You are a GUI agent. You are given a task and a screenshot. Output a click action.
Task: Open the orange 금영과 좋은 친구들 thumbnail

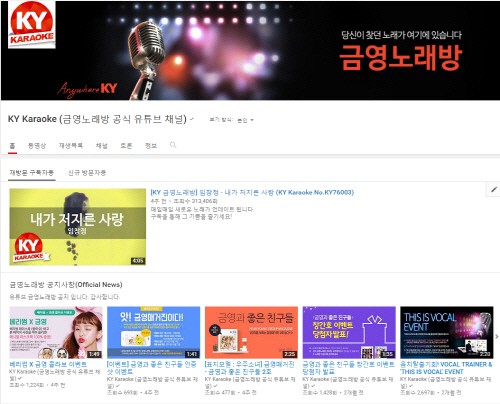coord(251,333)
